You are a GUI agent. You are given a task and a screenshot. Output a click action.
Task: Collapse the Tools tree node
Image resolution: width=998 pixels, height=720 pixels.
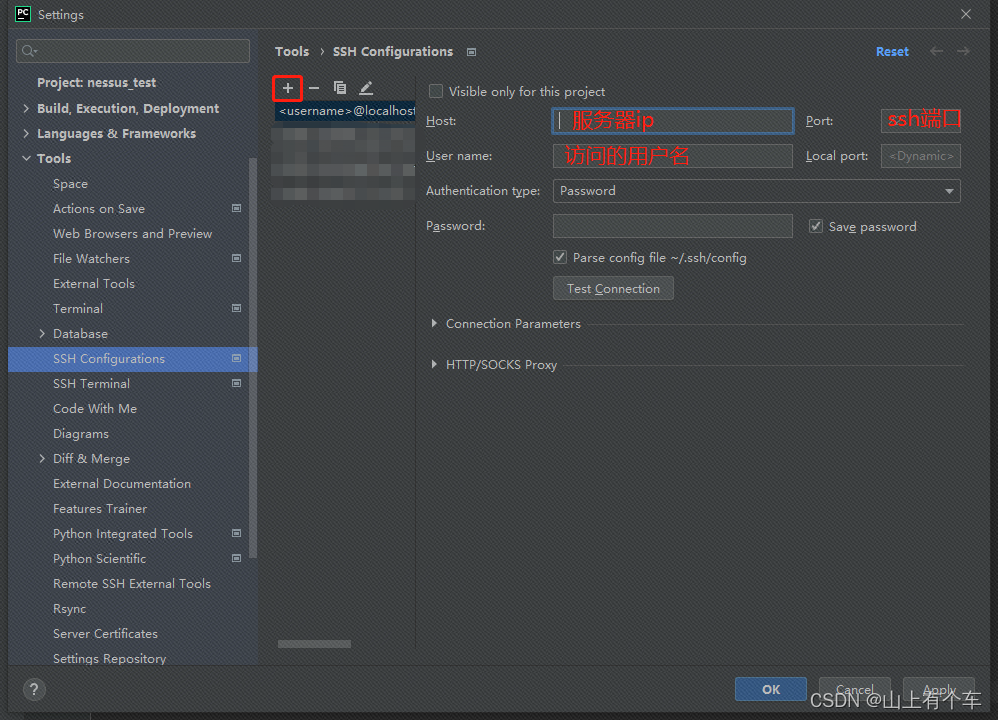click(26, 159)
